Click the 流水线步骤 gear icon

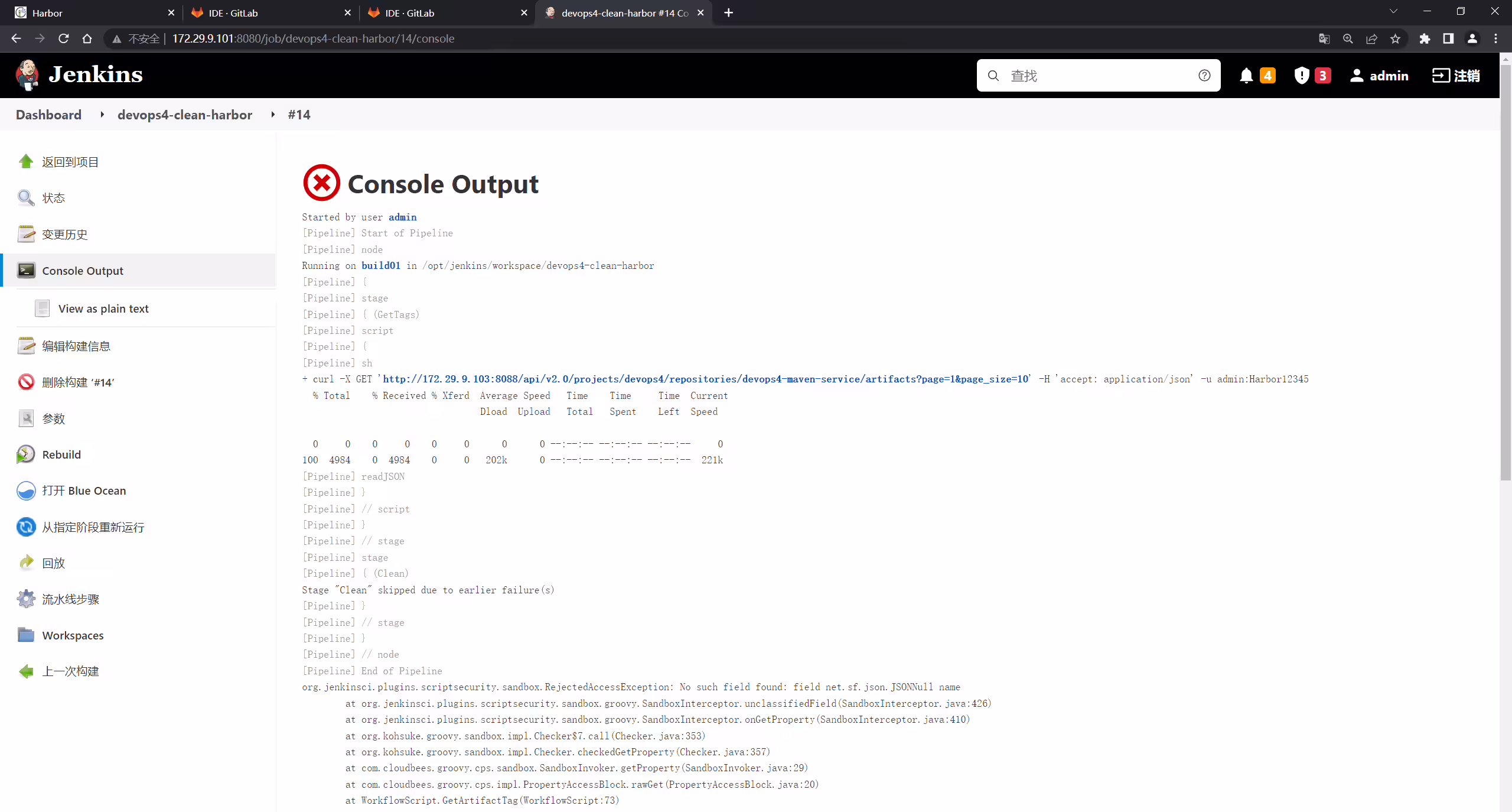pyautogui.click(x=26, y=599)
